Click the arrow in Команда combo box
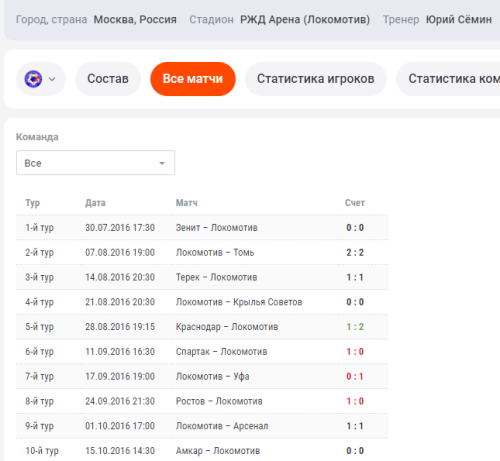Screen dimensions: 500x461 pos(162,163)
